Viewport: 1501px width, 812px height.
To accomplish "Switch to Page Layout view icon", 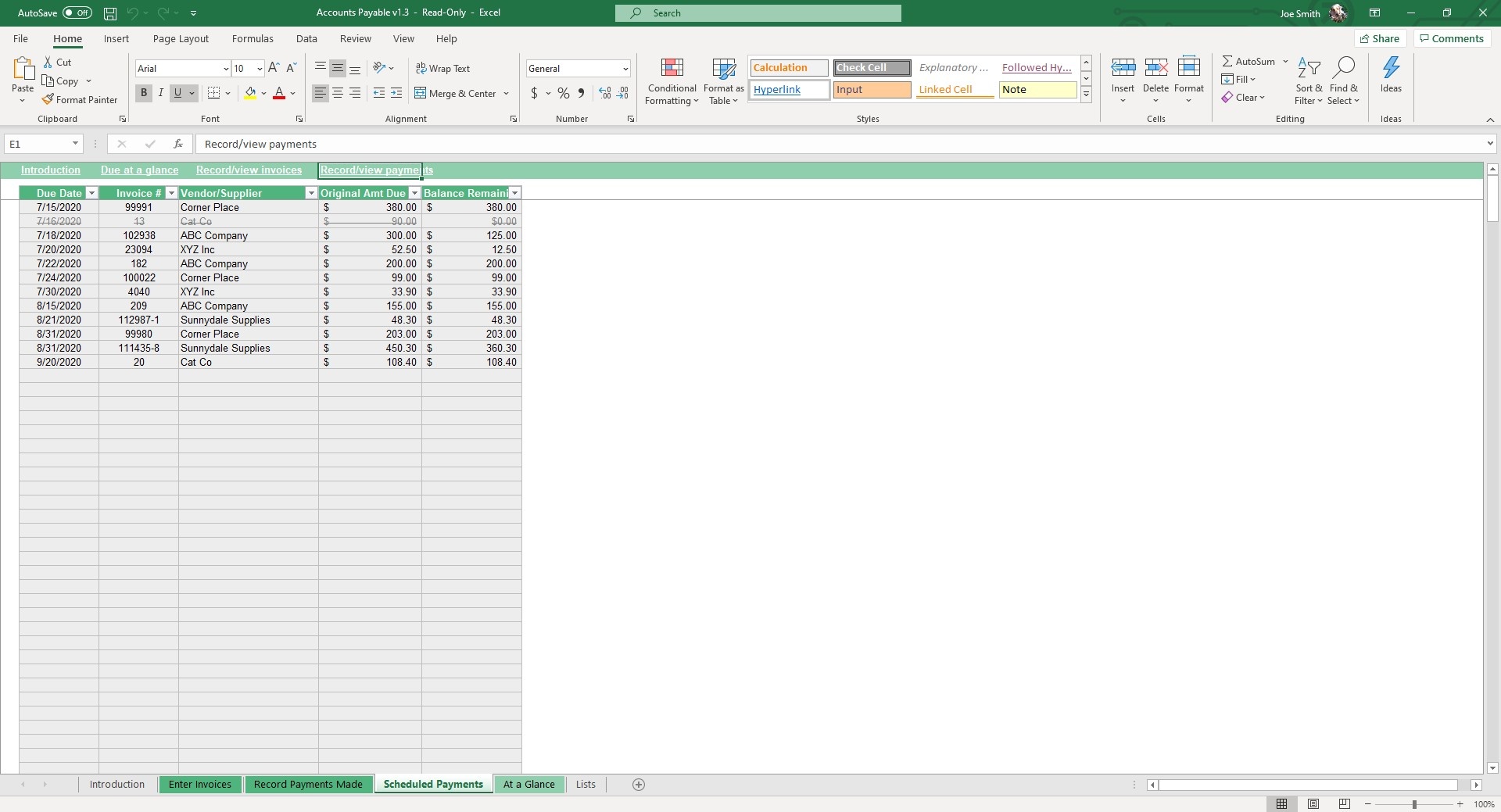I will (1313, 804).
